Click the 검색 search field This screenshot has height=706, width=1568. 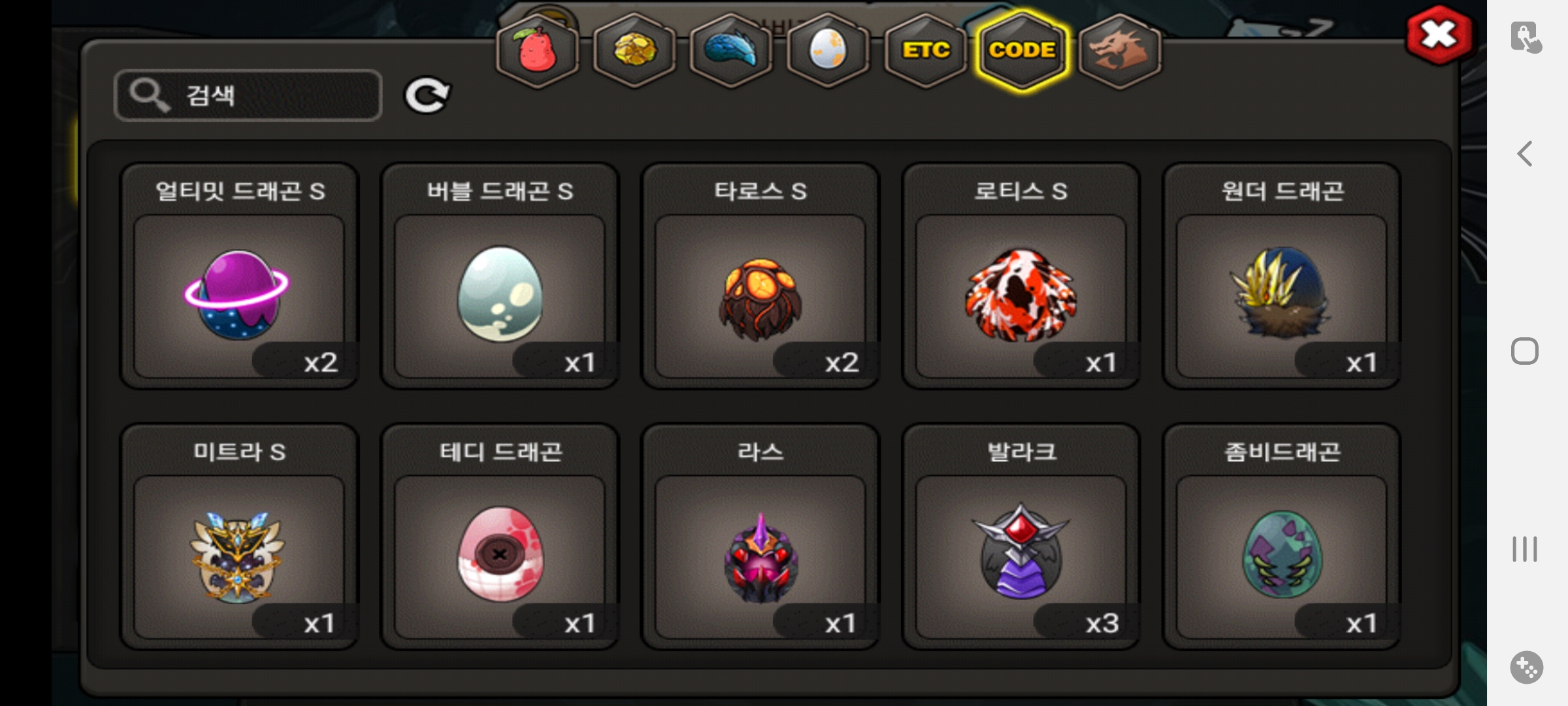click(248, 95)
